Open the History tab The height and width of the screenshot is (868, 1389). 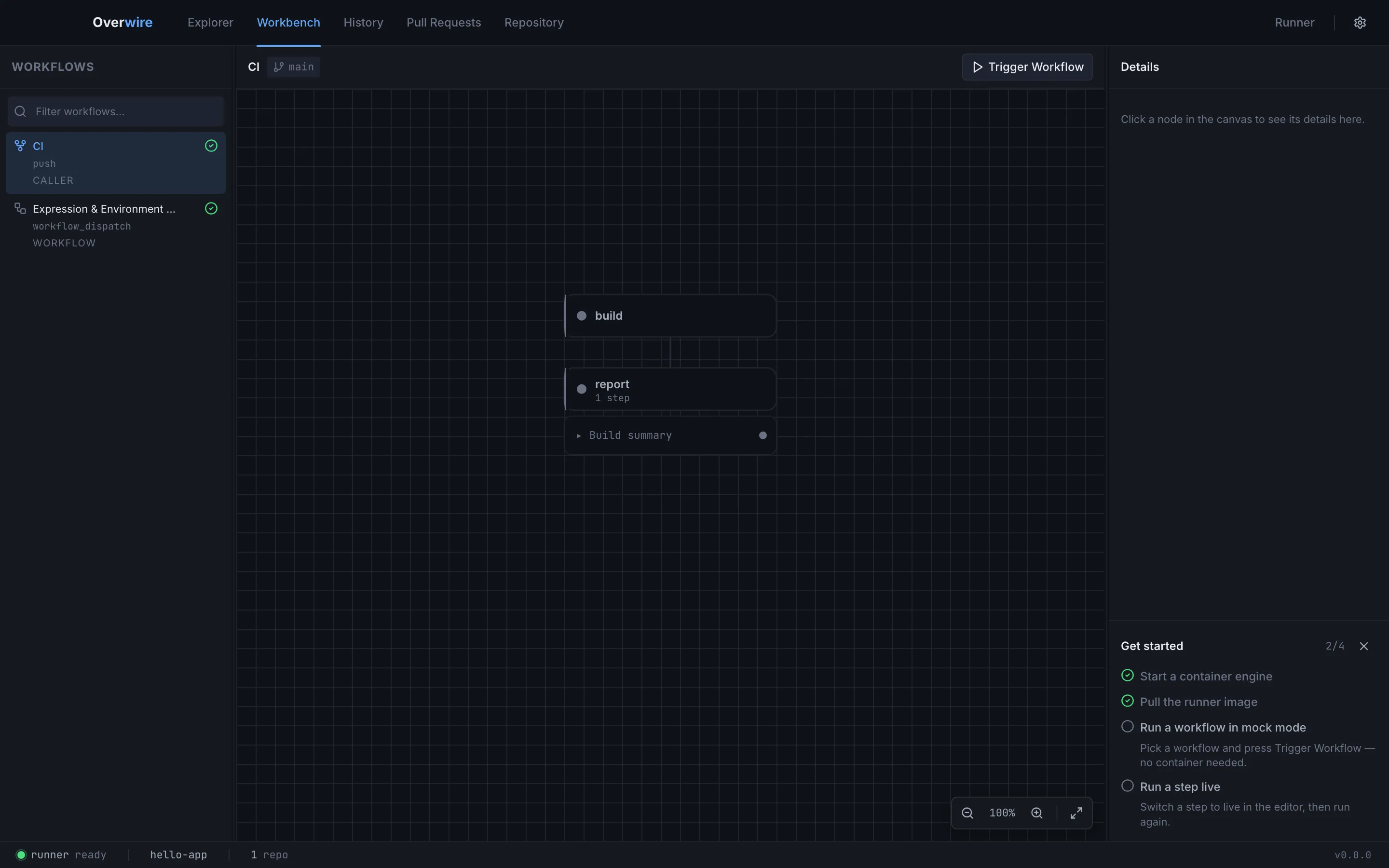coord(363,22)
